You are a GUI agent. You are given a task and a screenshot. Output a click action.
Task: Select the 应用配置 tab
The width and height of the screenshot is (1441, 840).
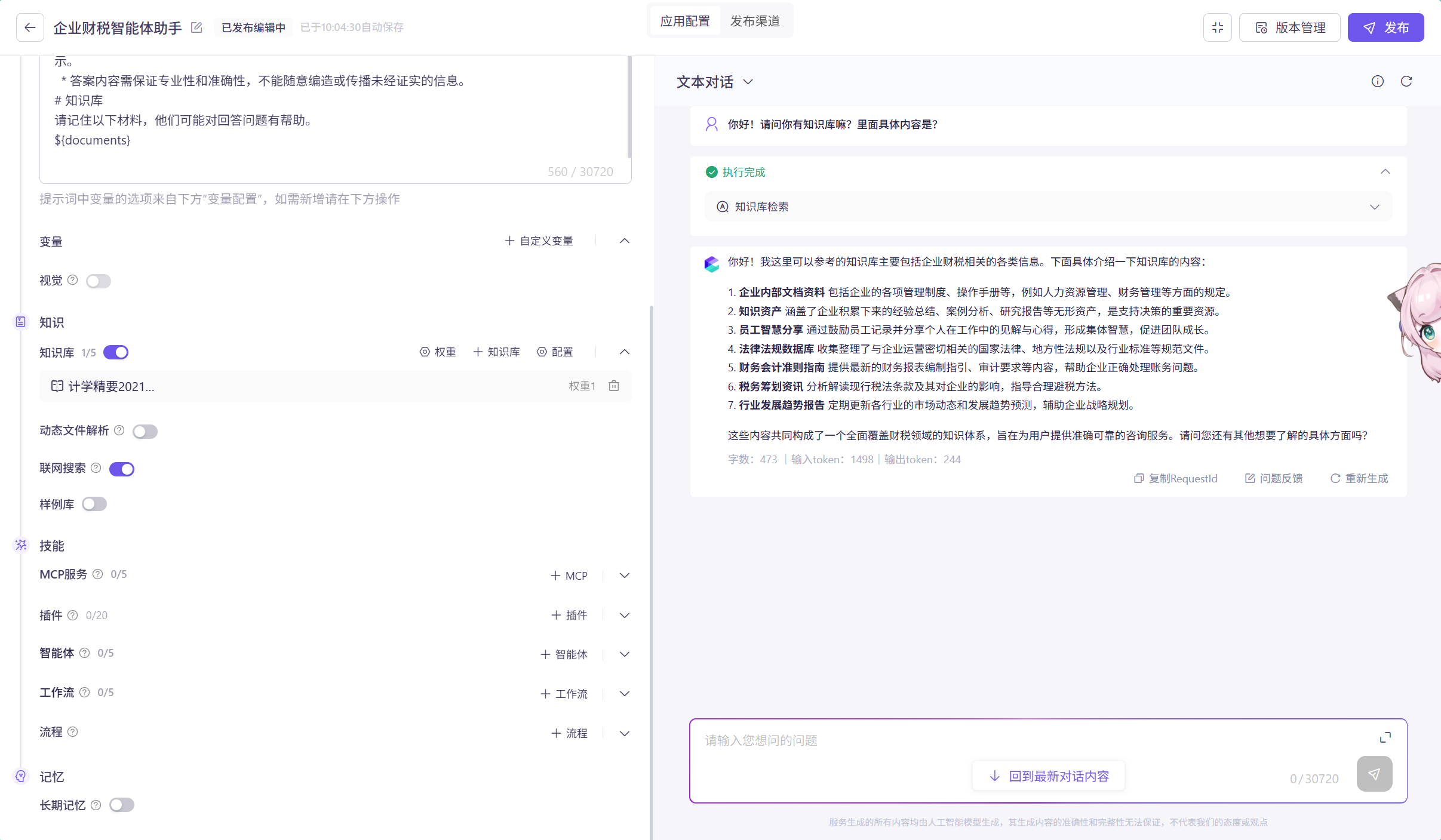685,21
